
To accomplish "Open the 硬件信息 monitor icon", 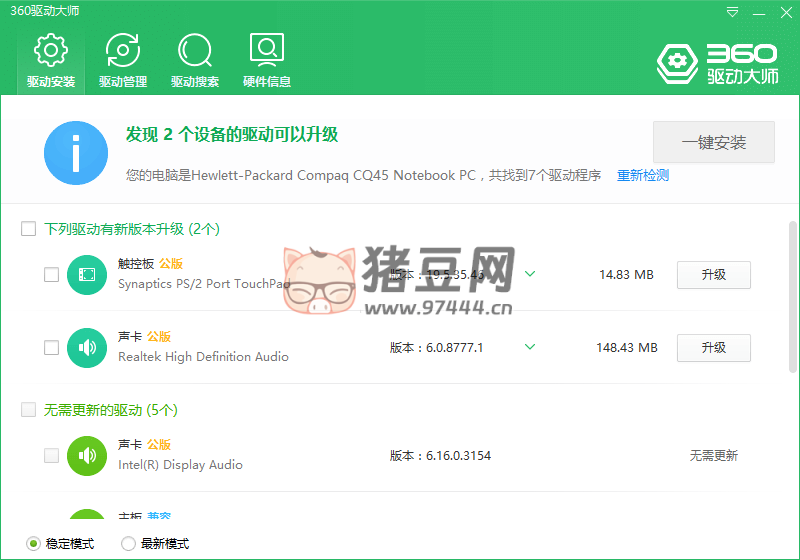I will [x=267, y=50].
